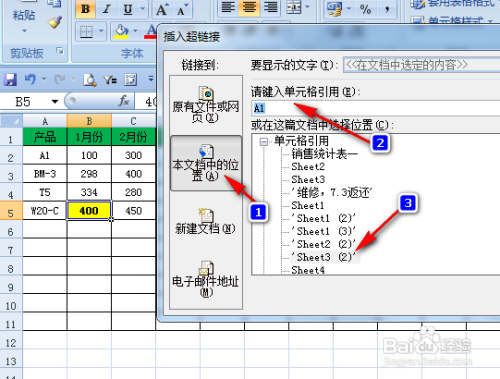This screenshot has height=379, width=500.
Task: Select 销售统计表一 in the tree
Action: (x=325, y=154)
